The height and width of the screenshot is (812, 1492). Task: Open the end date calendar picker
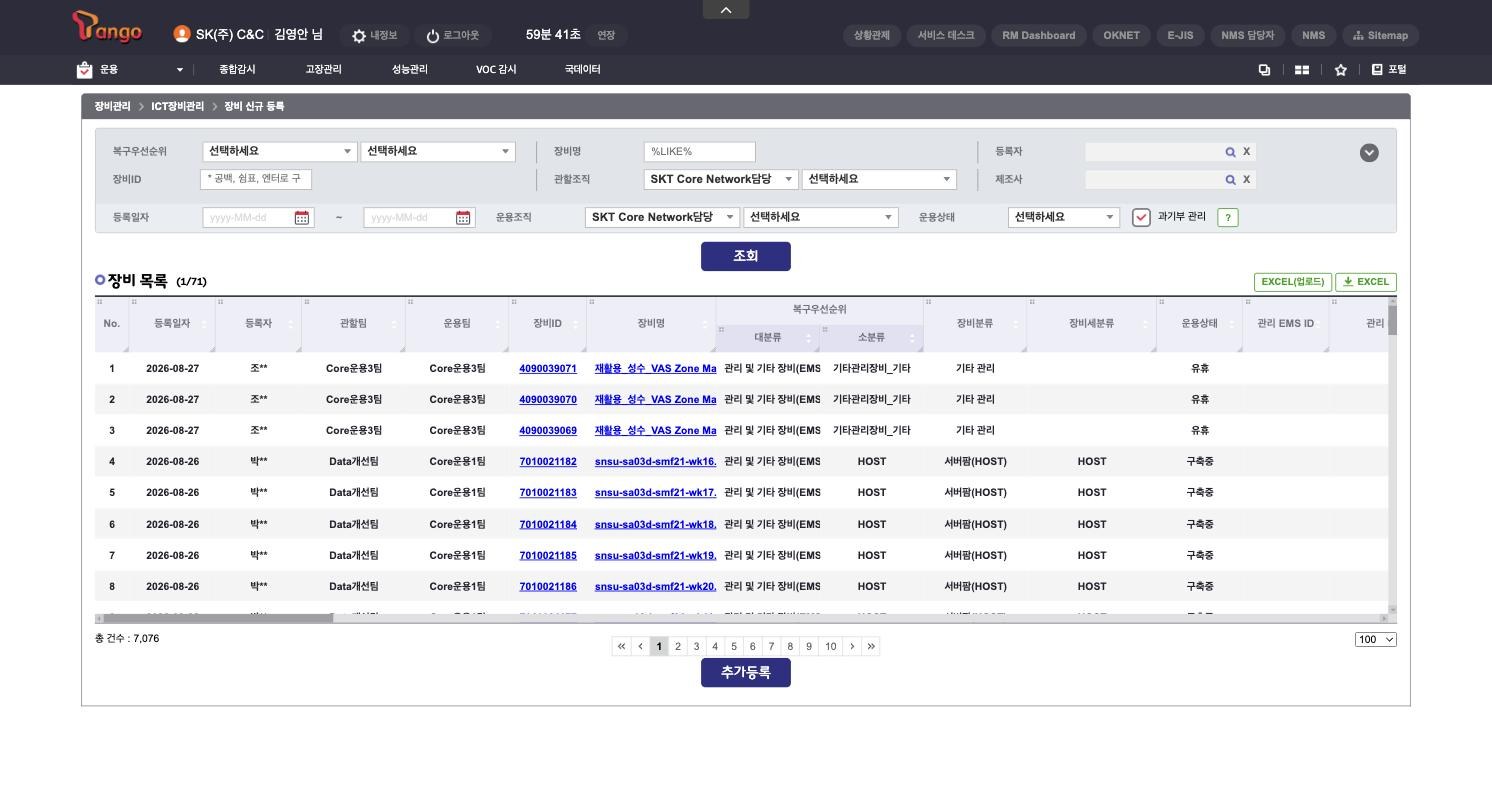tap(463, 218)
